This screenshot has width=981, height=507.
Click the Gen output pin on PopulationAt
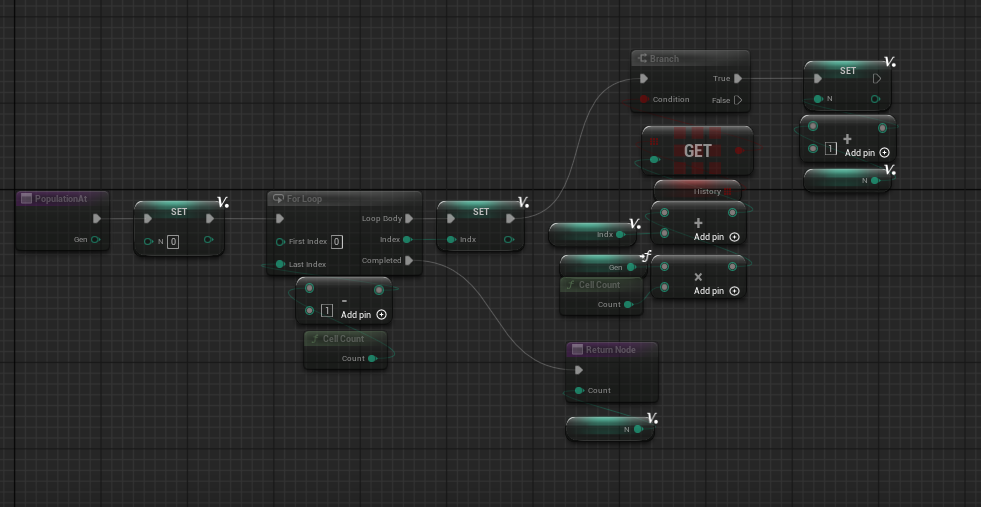click(95, 239)
